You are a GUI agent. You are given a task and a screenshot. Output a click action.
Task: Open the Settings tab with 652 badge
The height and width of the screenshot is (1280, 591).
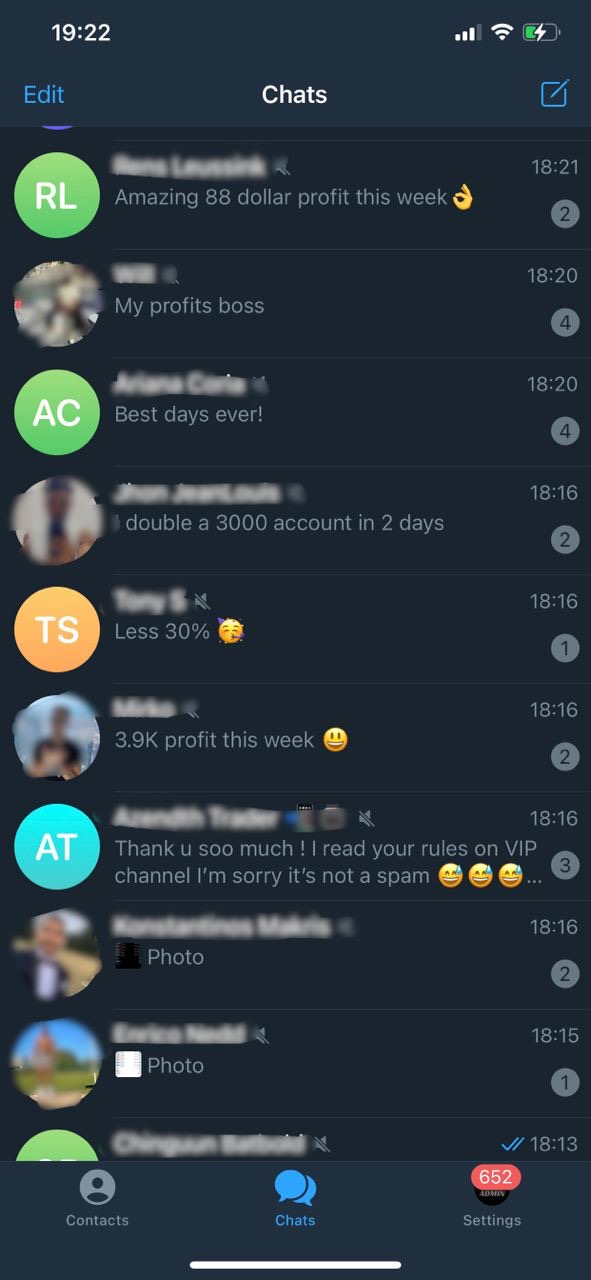point(492,1197)
